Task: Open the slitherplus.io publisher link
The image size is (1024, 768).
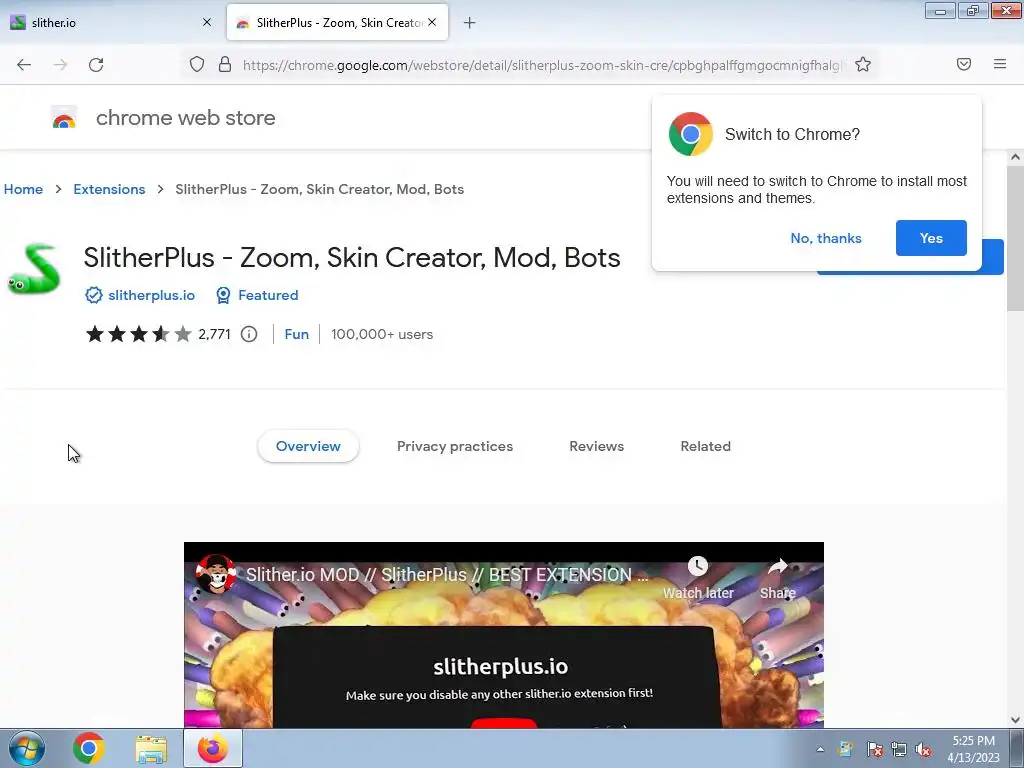Action: [152, 295]
